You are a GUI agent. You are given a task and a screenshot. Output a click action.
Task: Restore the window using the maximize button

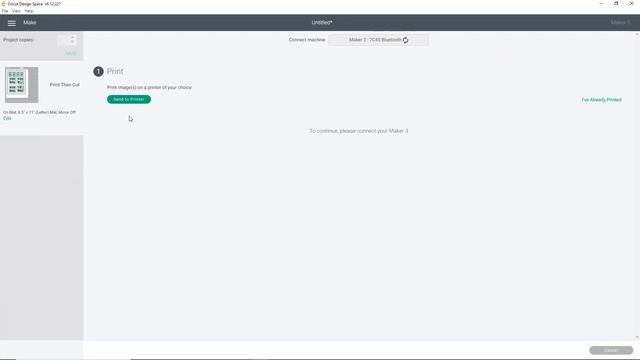tap(616, 4)
